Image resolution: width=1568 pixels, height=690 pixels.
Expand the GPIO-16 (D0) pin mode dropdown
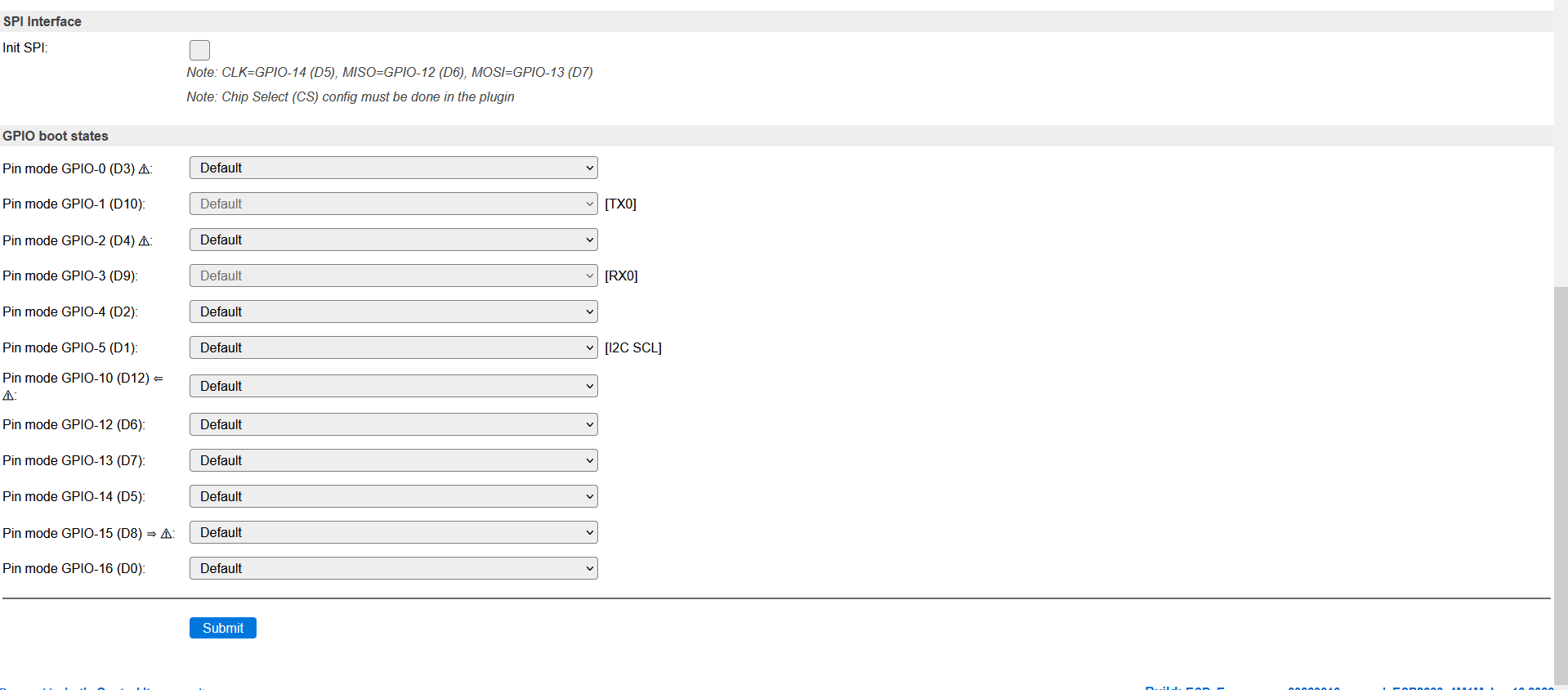(393, 568)
